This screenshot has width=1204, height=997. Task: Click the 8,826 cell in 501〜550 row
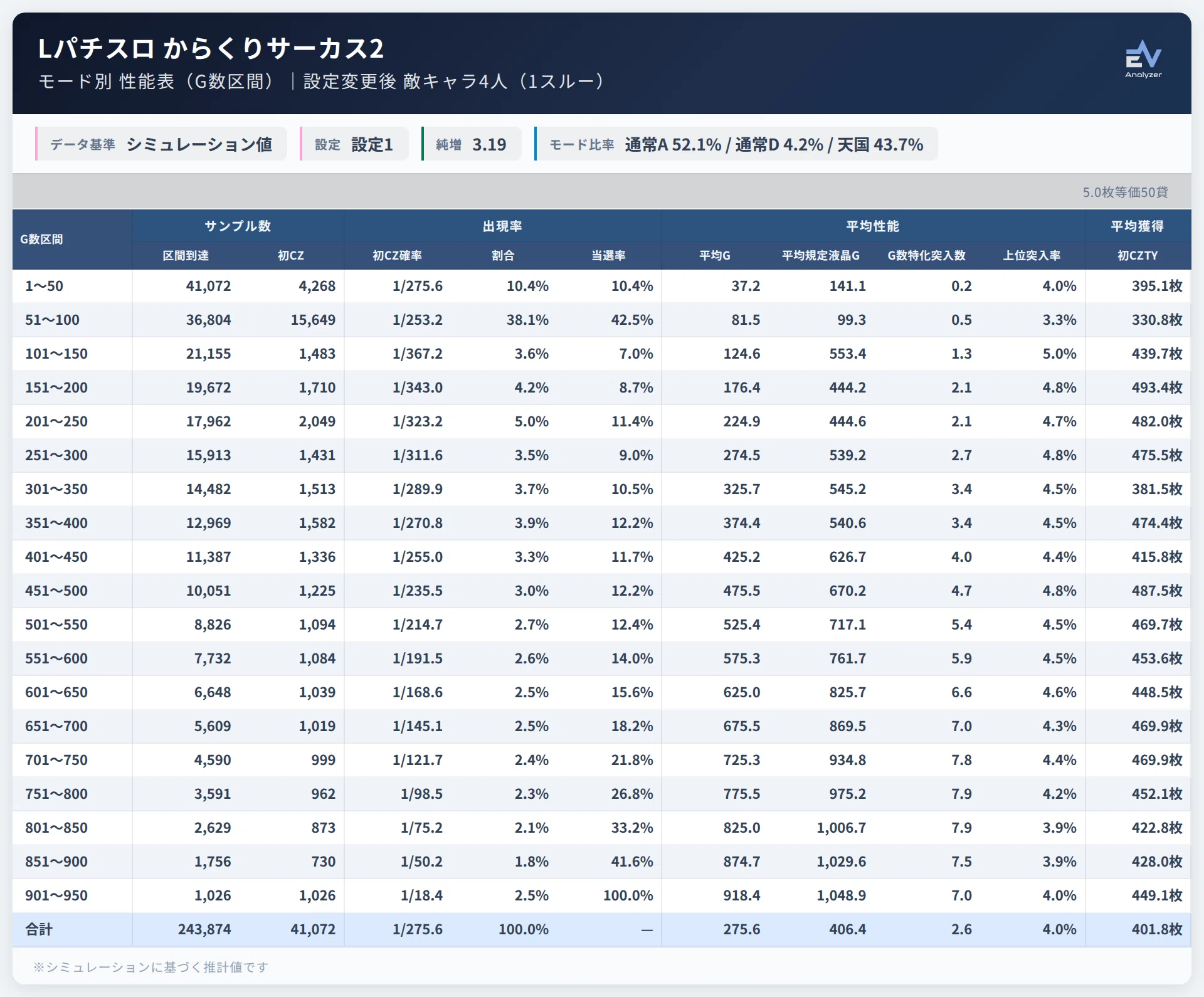[213, 625]
